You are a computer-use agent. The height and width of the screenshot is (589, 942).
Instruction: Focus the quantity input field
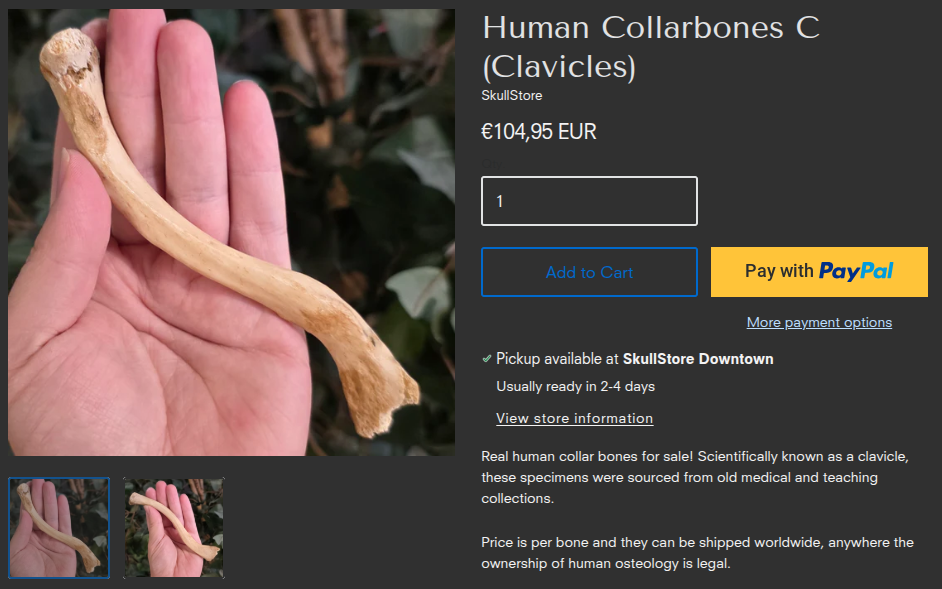(x=589, y=201)
